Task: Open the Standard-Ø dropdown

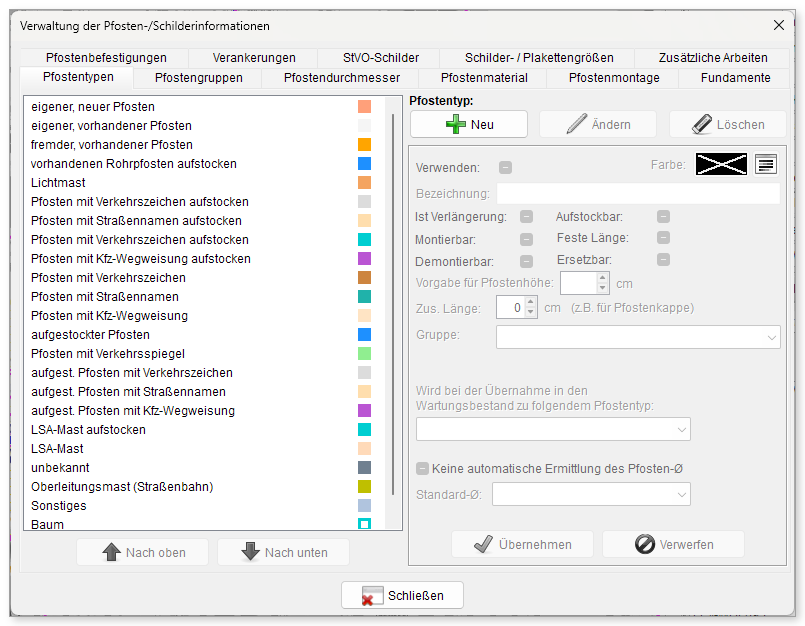Action: click(x=591, y=495)
